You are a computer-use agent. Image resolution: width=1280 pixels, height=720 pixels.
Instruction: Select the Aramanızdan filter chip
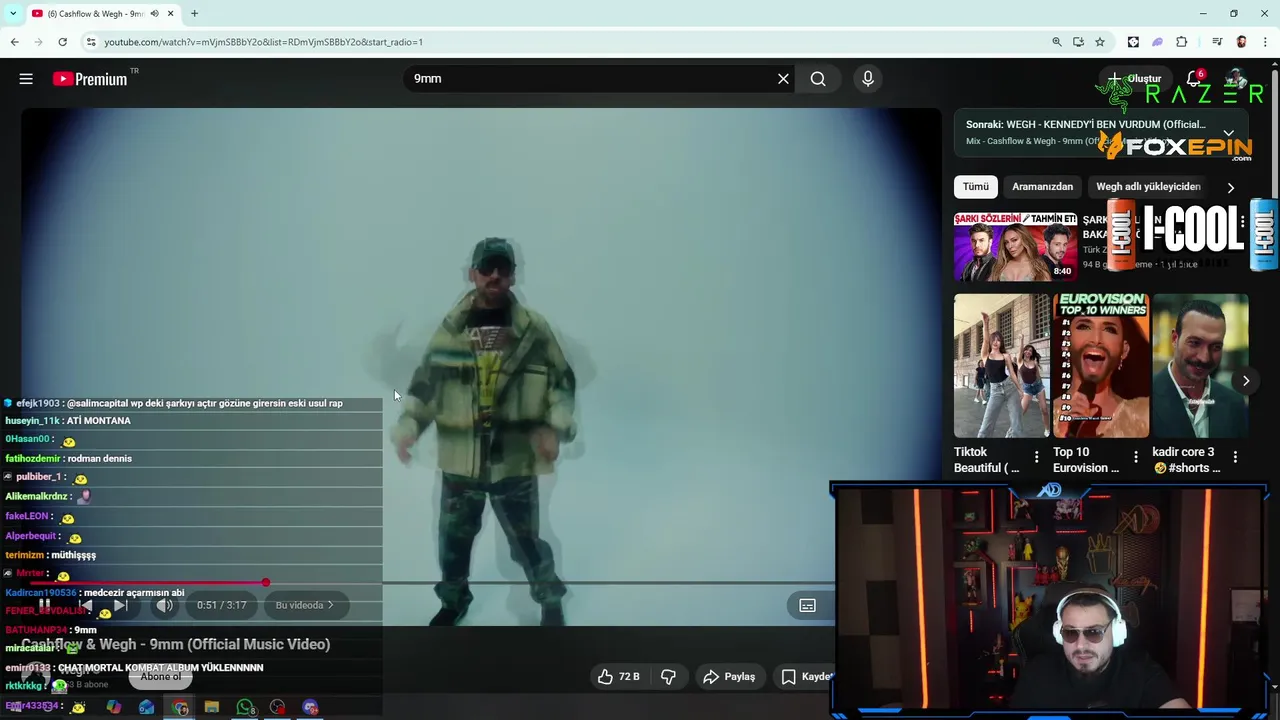click(x=1042, y=187)
